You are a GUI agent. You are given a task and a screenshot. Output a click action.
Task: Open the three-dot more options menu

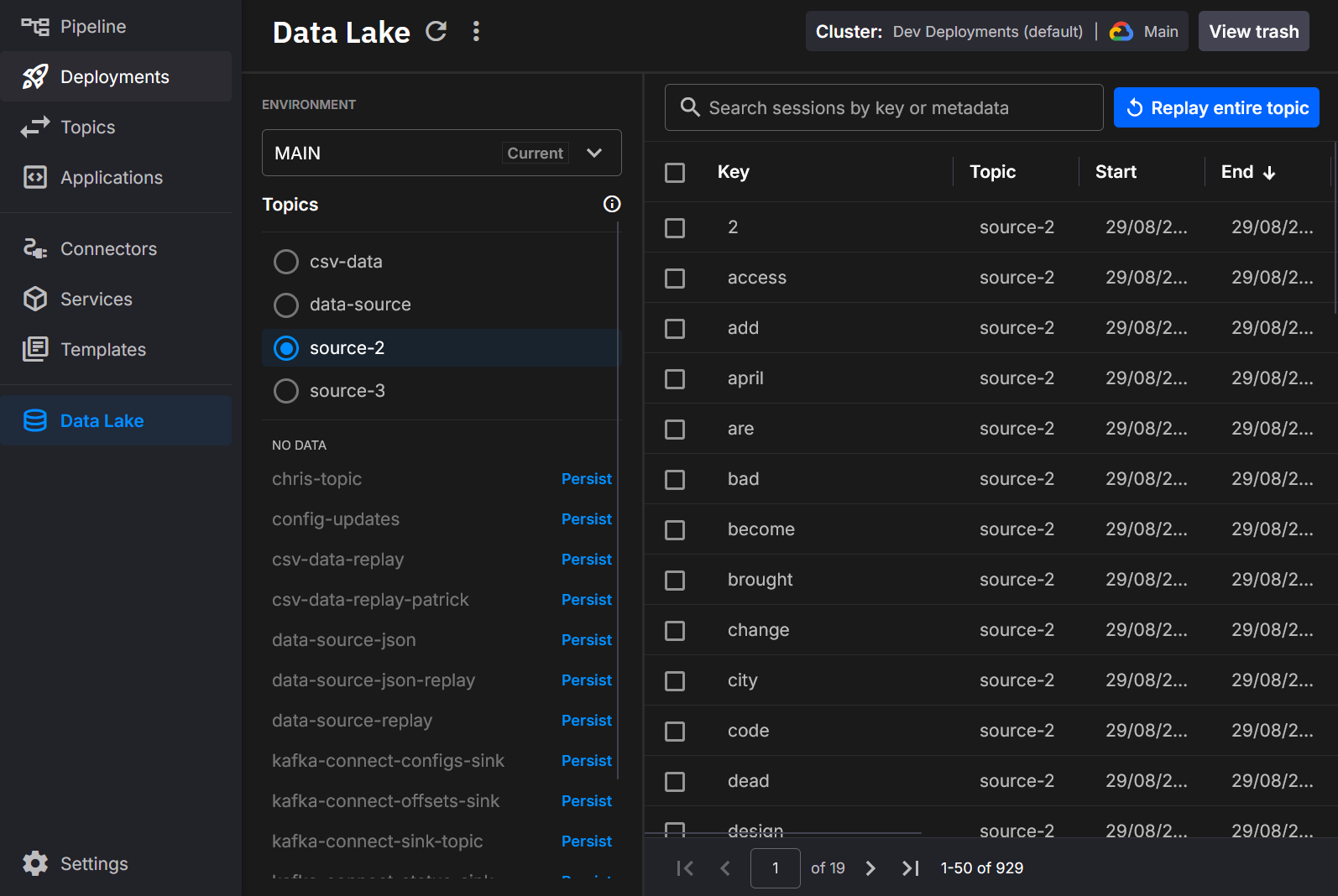[x=476, y=32]
